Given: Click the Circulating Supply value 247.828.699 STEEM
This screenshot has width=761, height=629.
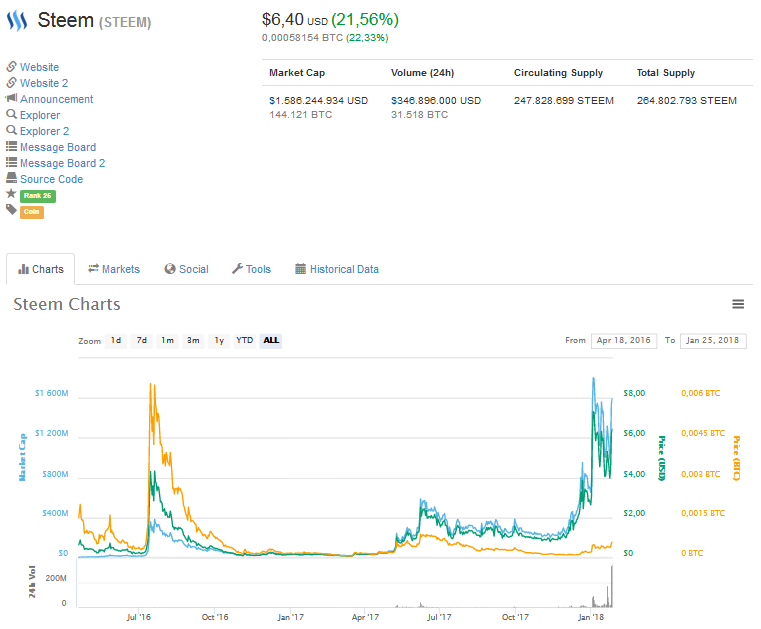Looking at the screenshot, I should (563, 100).
